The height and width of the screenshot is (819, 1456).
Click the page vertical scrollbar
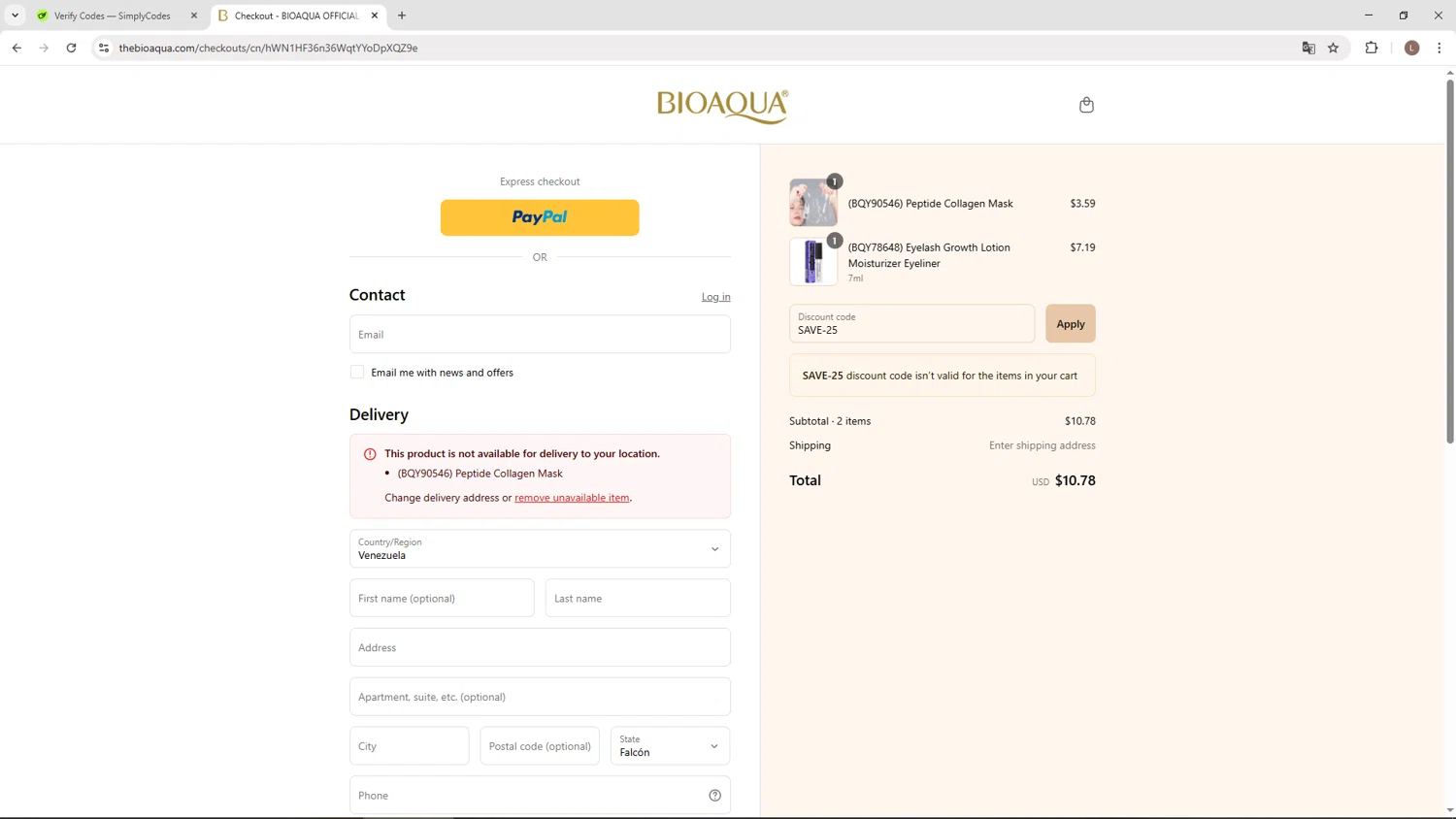coord(1450,262)
